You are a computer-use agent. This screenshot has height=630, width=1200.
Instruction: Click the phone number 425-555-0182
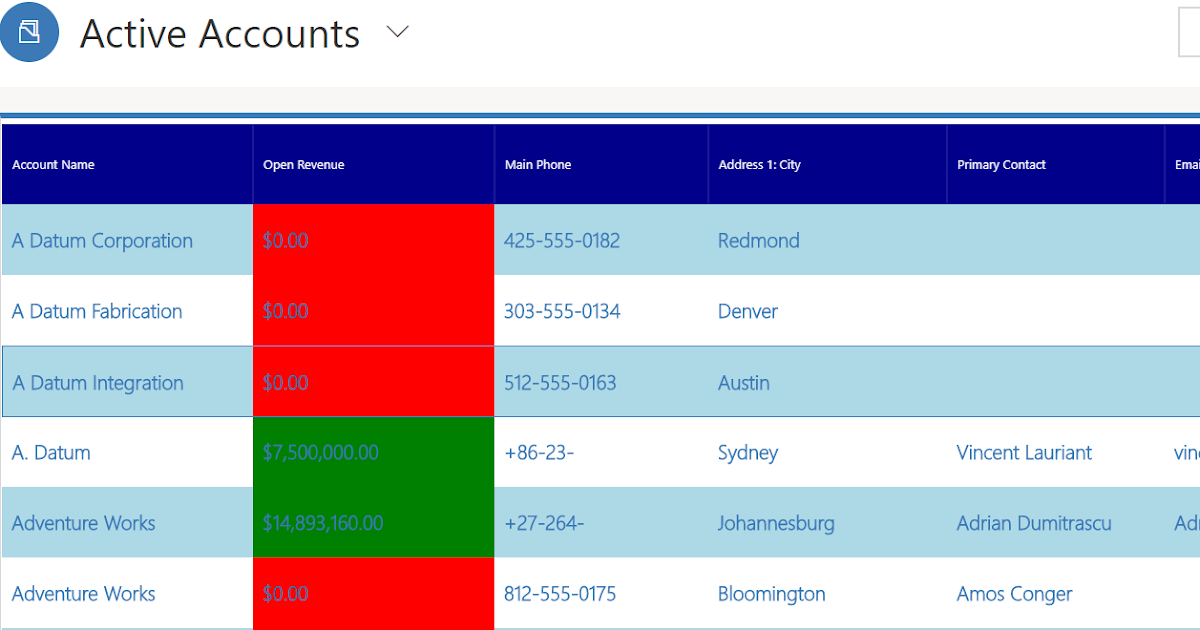point(562,241)
